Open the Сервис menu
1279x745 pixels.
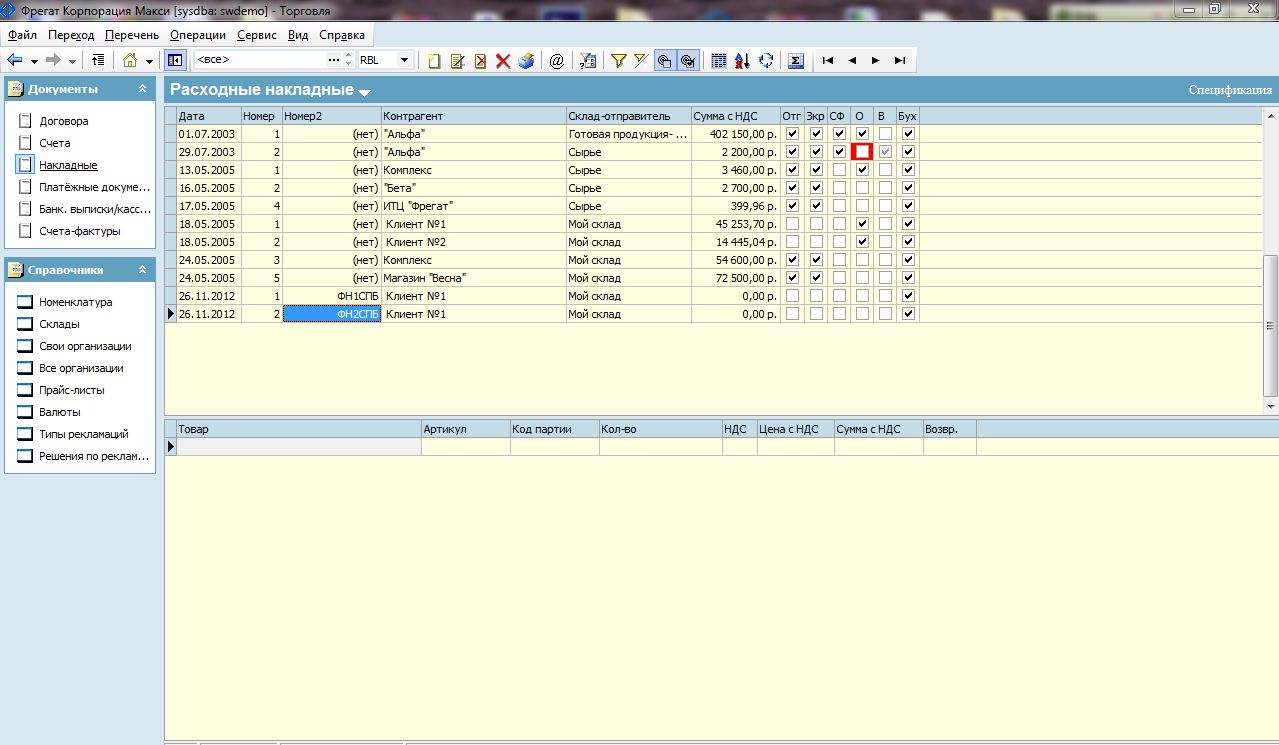click(257, 35)
